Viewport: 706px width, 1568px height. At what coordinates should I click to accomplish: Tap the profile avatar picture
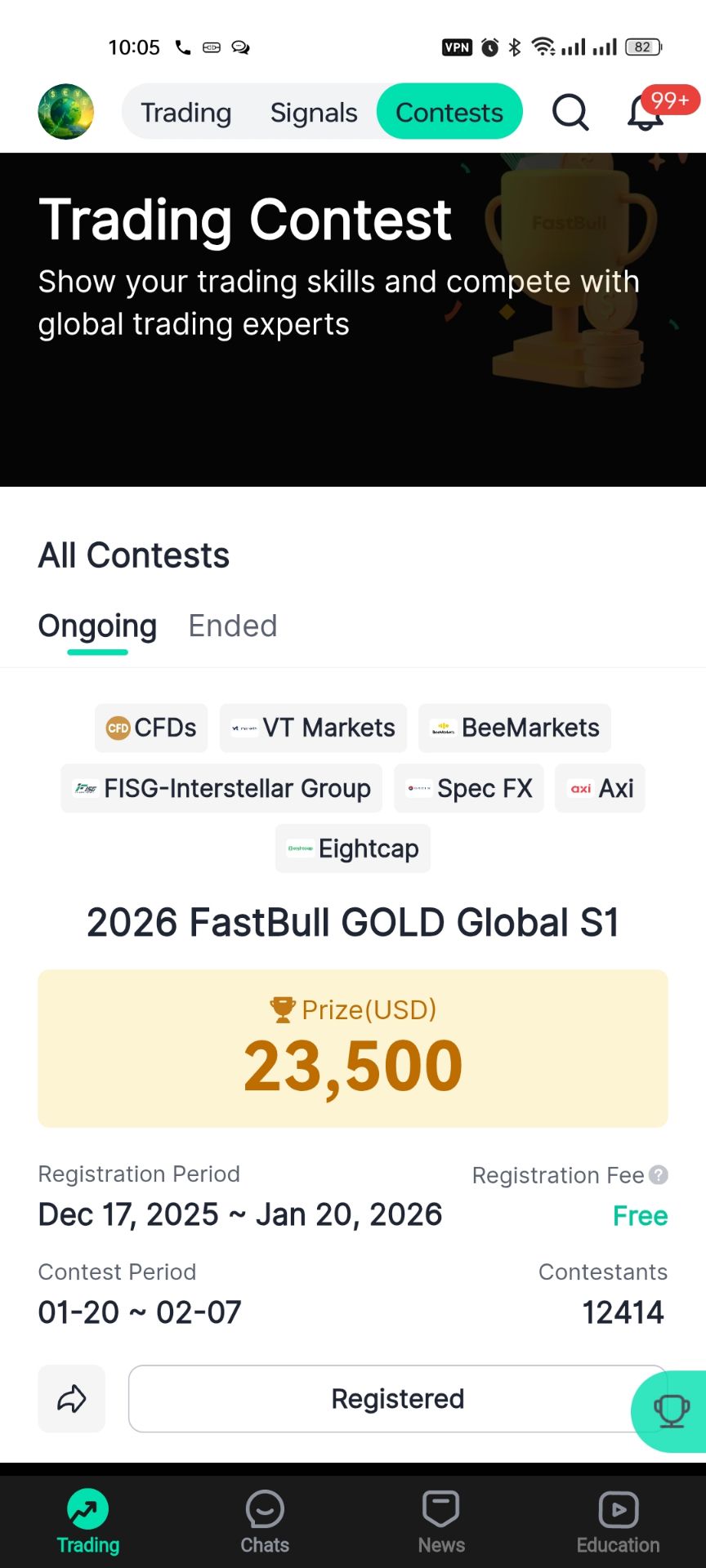[66, 112]
